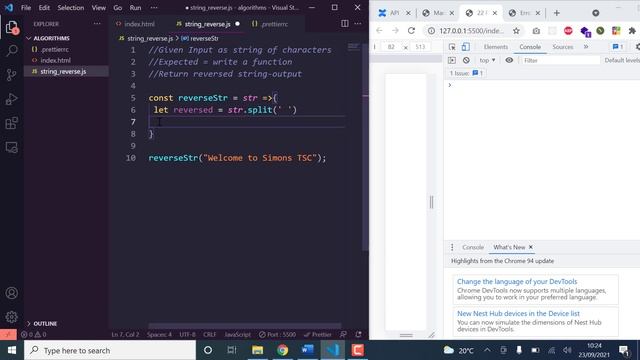Open the Remote Explorer view
Viewport: 640px width, 360px height.
click(x=11, y=147)
